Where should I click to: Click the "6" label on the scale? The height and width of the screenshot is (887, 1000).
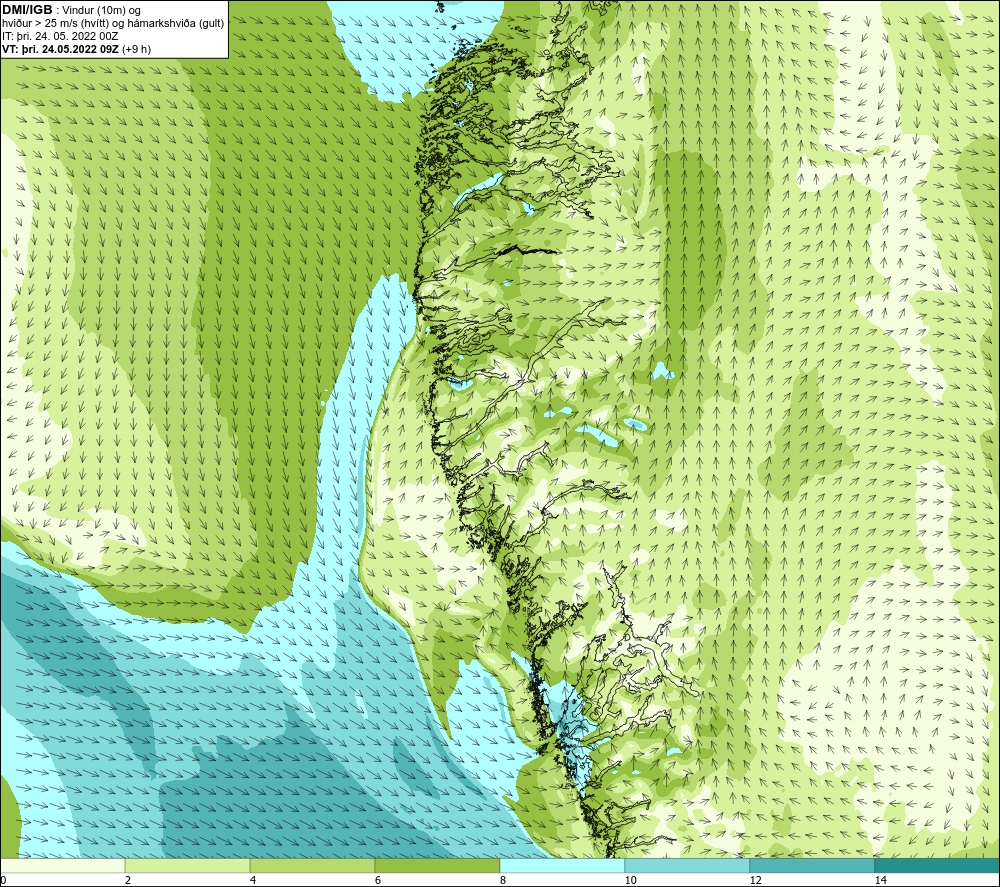tap(378, 880)
